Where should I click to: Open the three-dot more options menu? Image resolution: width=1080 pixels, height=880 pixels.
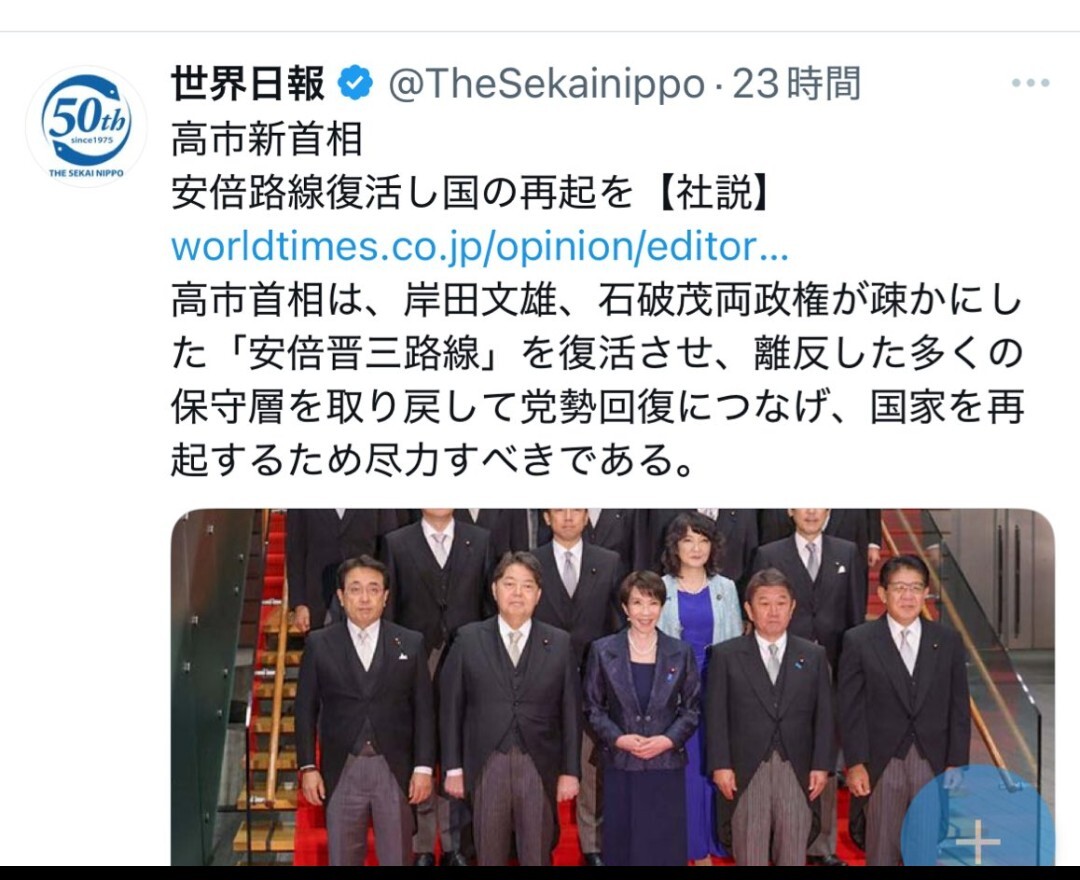1030,83
